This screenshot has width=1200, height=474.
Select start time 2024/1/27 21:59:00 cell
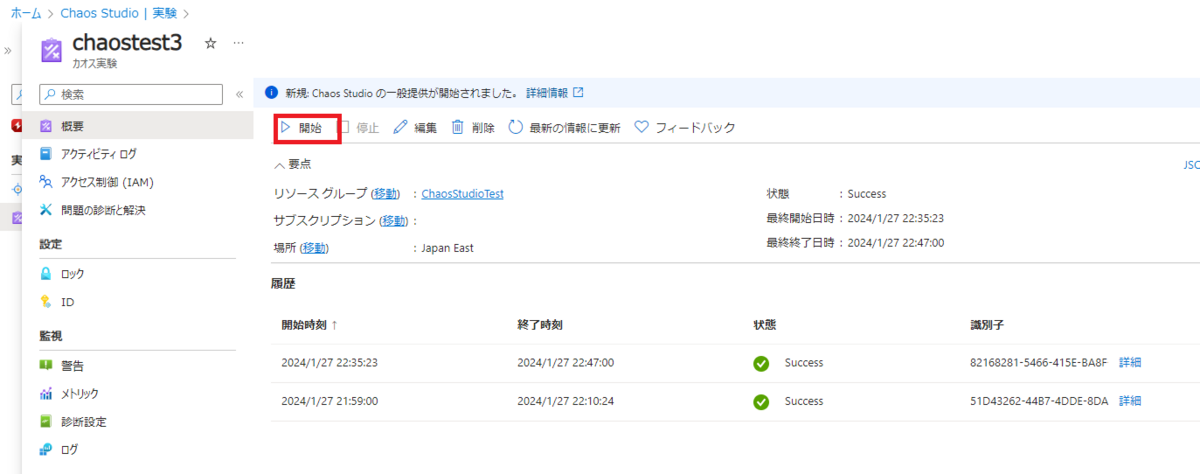pos(329,401)
